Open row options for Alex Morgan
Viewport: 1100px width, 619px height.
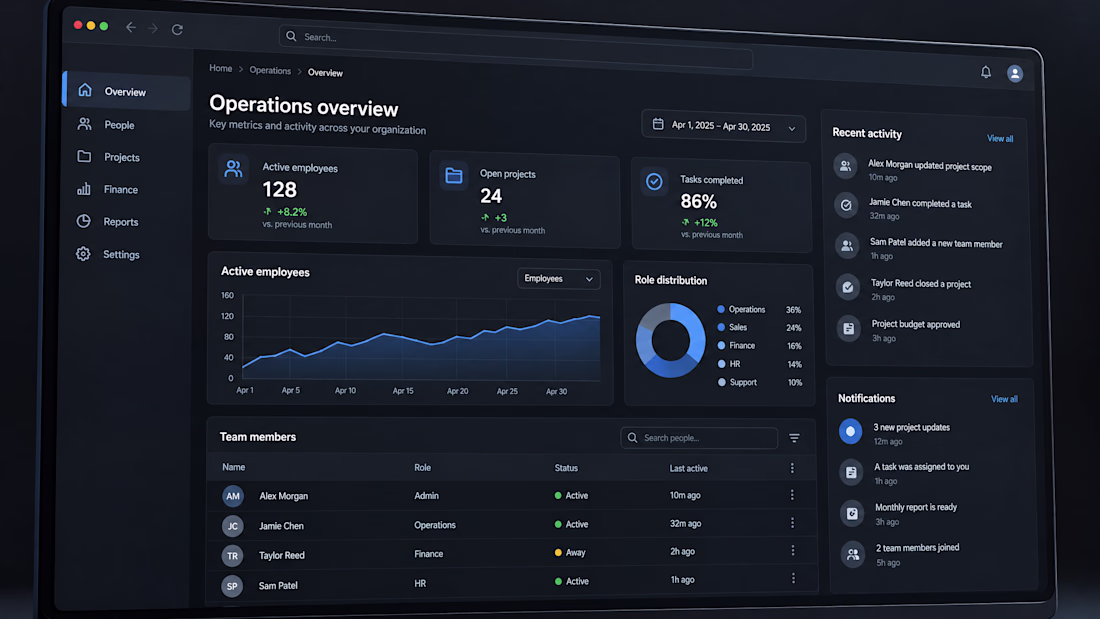pyautogui.click(x=792, y=495)
